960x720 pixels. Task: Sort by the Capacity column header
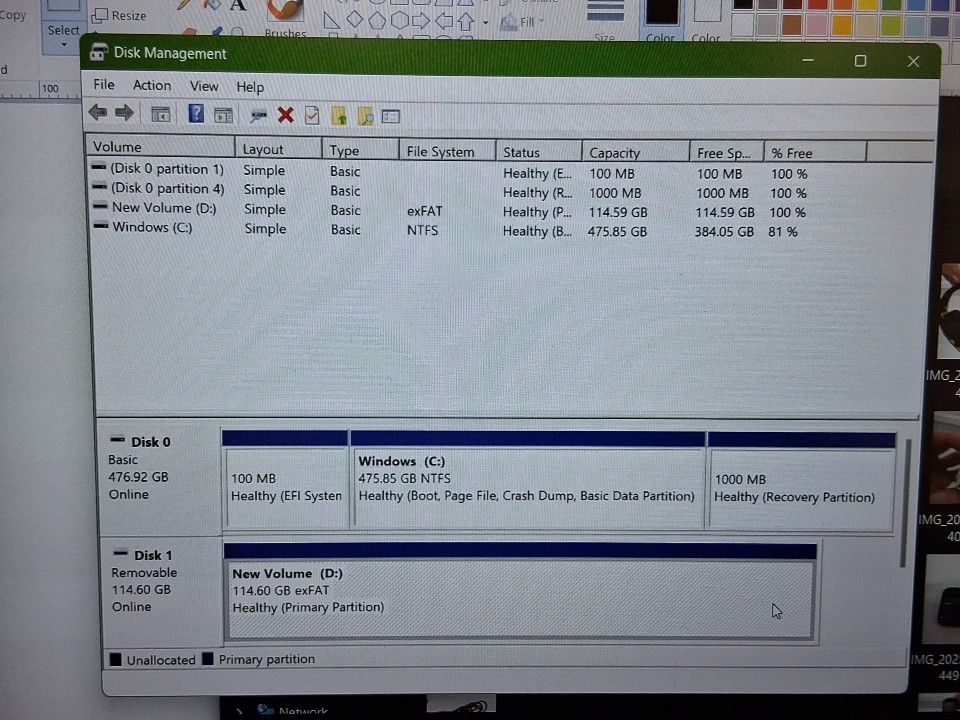tap(636, 152)
